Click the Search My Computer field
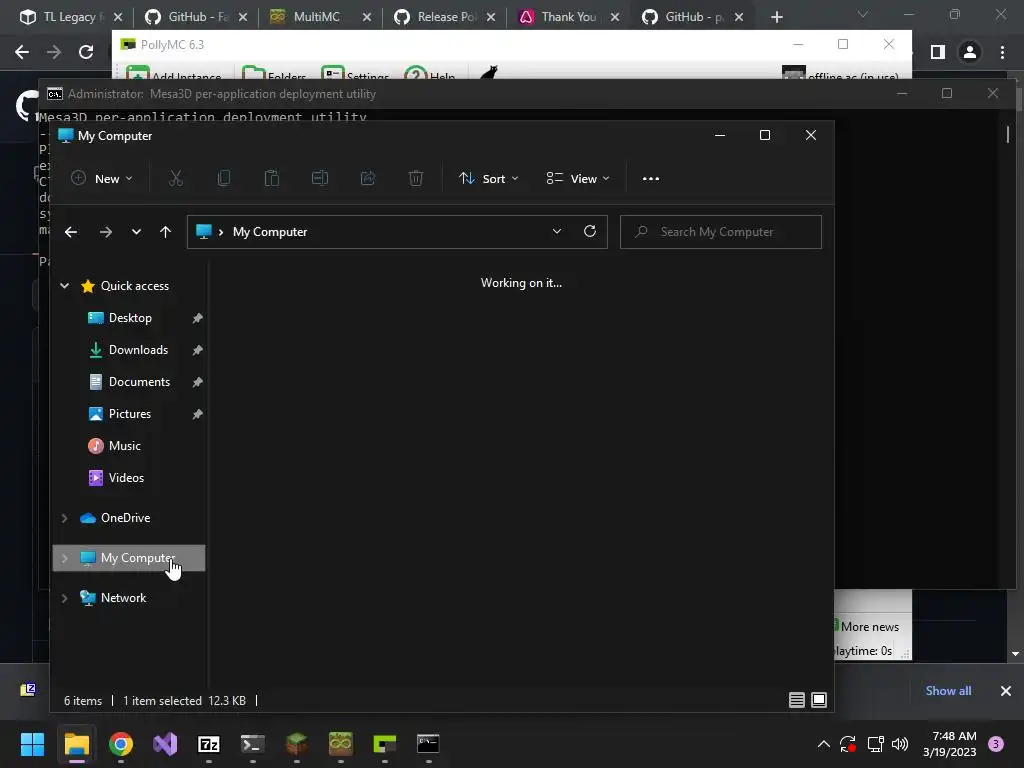This screenshot has height=768, width=1024. coord(720,232)
